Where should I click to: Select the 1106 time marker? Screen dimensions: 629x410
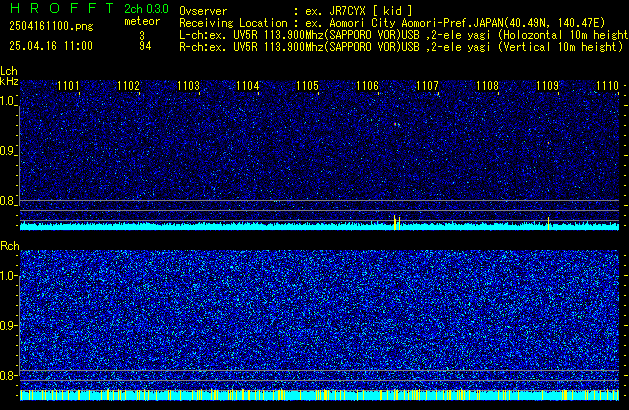(x=367, y=86)
